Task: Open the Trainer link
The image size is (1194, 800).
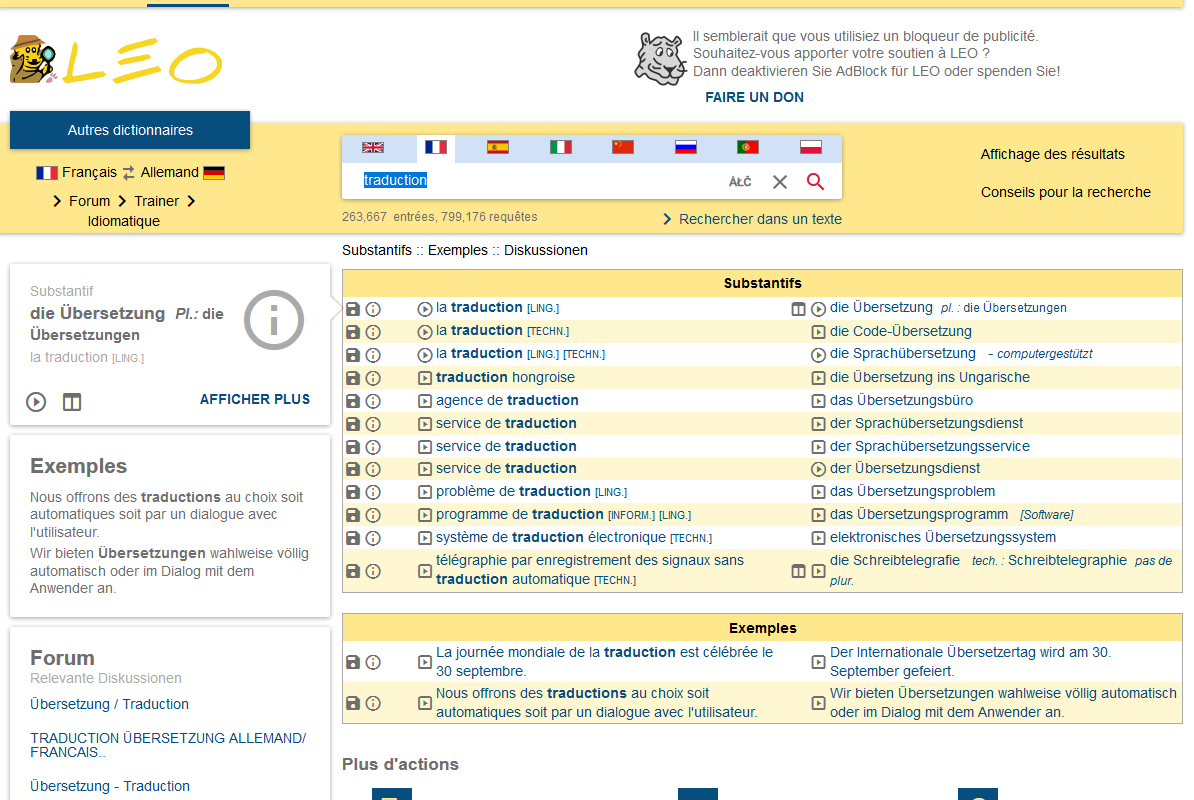Action: pyautogui.click(x=156, y=201)
